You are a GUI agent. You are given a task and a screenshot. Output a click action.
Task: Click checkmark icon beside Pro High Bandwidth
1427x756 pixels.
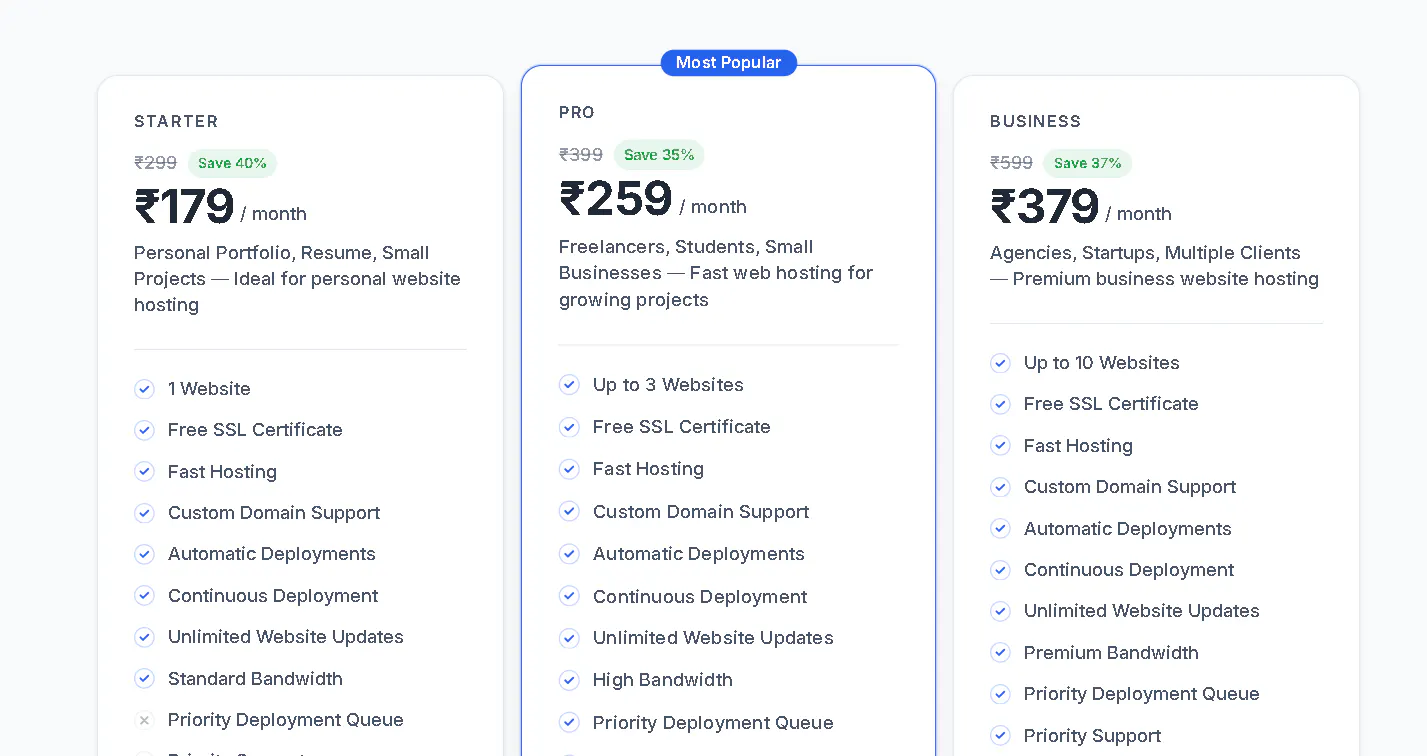pyautogui.click(x=570, y=681)
